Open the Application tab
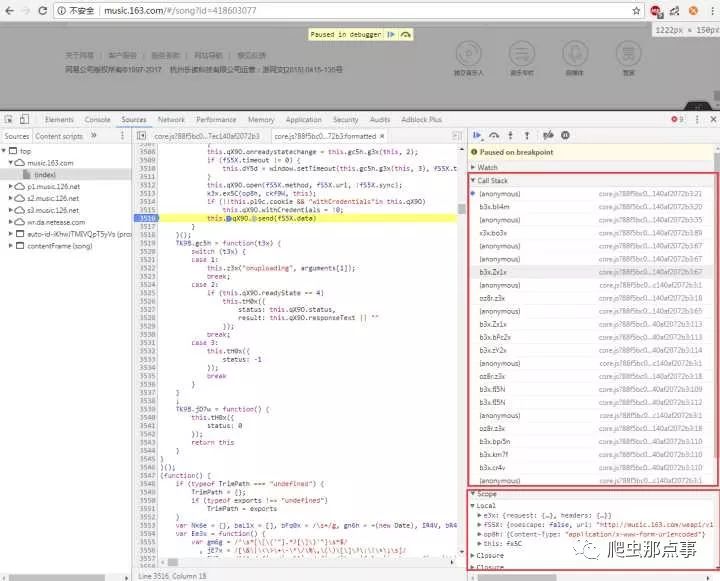The image size is (720, 581). coord(304,119)
